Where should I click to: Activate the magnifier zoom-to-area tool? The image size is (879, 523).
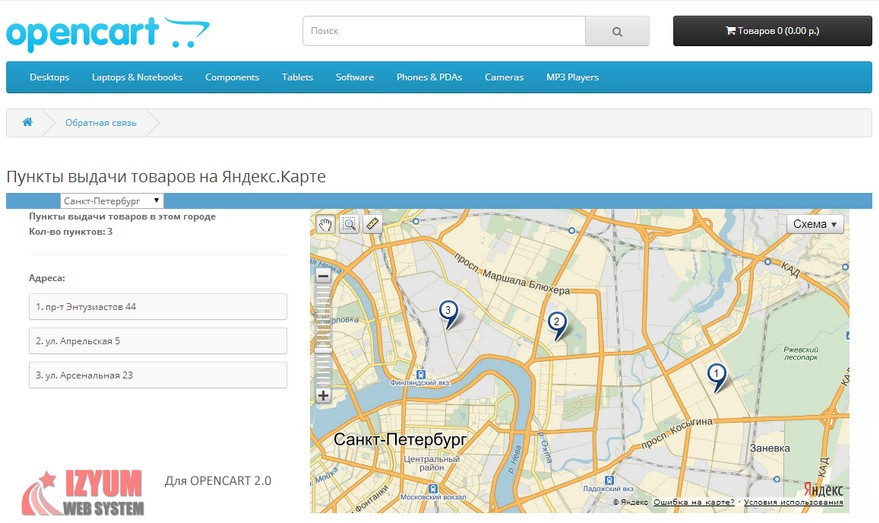[x=349, y=224]
